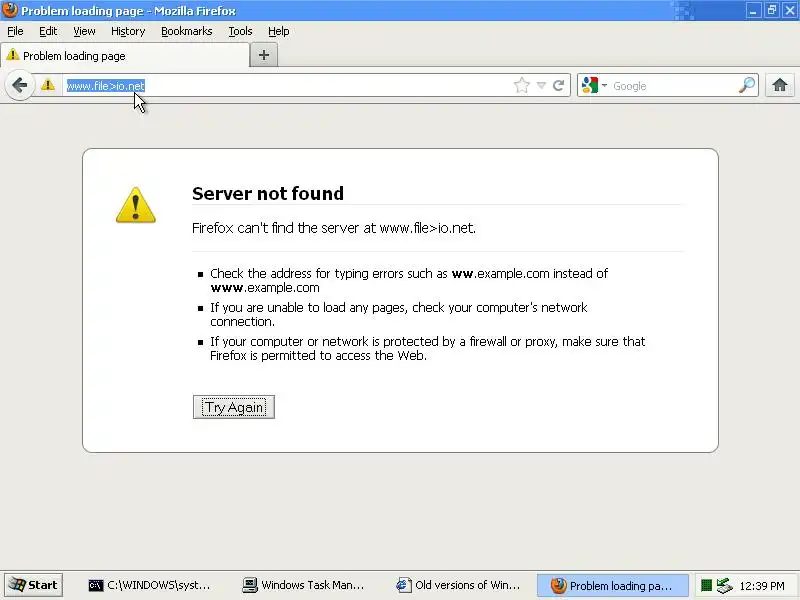Open the Bookmarks menu
The height and width of the screenshot is (600, 800).
(187, 31)
